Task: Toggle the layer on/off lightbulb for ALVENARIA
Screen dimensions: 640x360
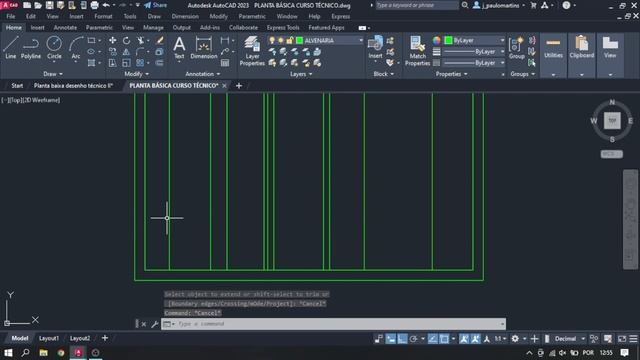Action: point(272,40)
